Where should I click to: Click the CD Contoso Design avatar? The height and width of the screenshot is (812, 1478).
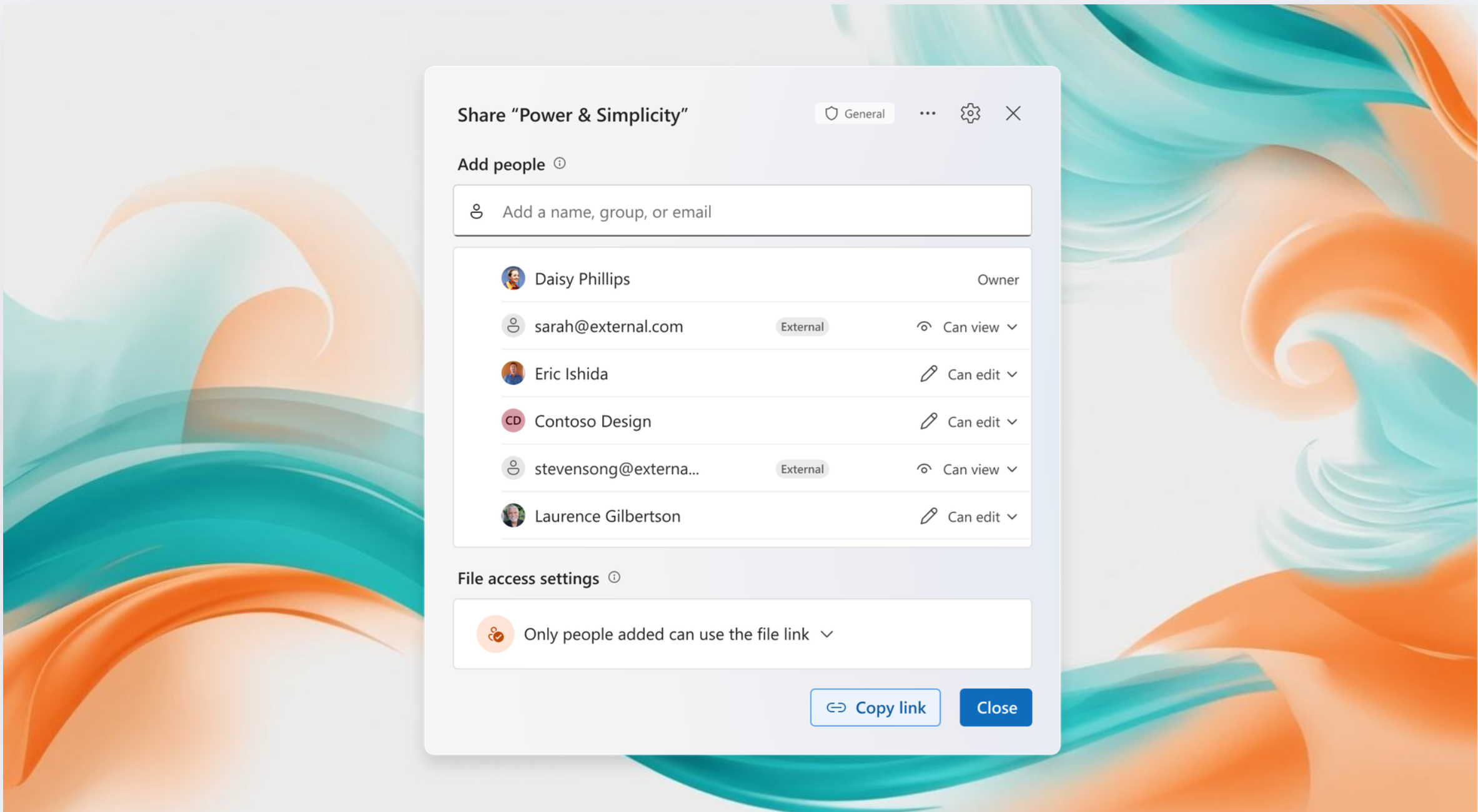click(x=513, y=421)
